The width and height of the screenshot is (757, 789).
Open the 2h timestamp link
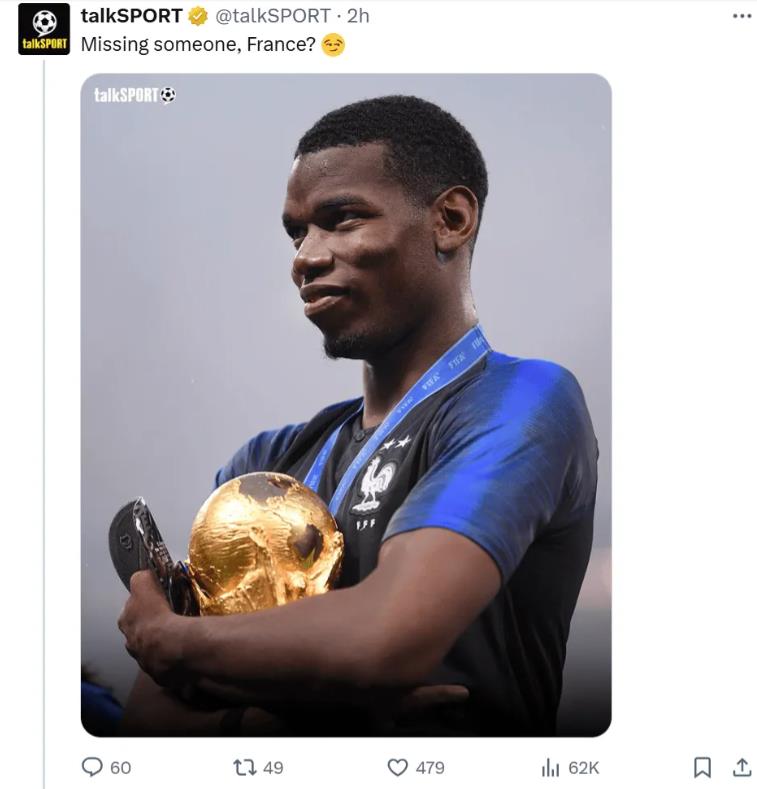[358, 16]
